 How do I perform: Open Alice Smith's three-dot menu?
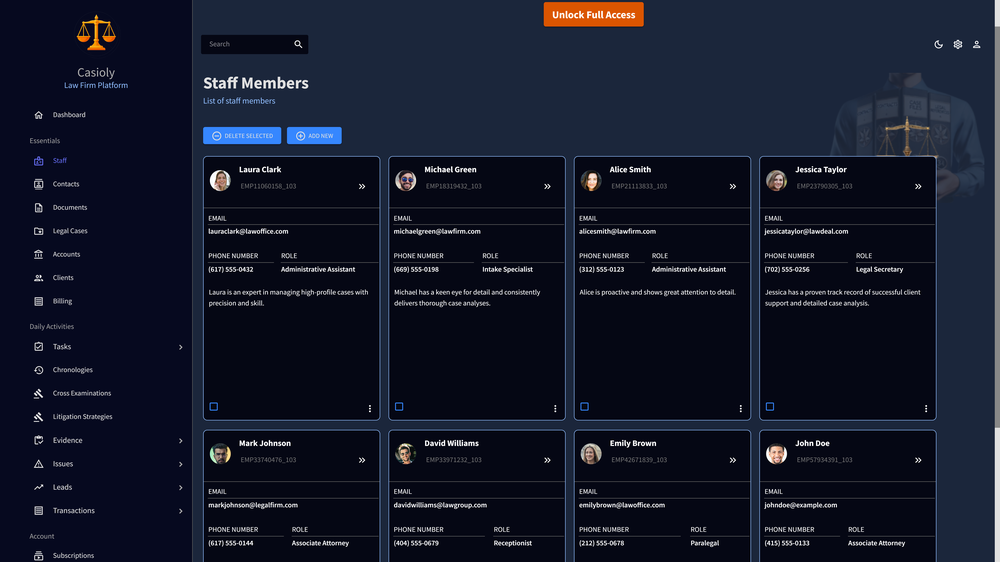[x=740, y=409]
